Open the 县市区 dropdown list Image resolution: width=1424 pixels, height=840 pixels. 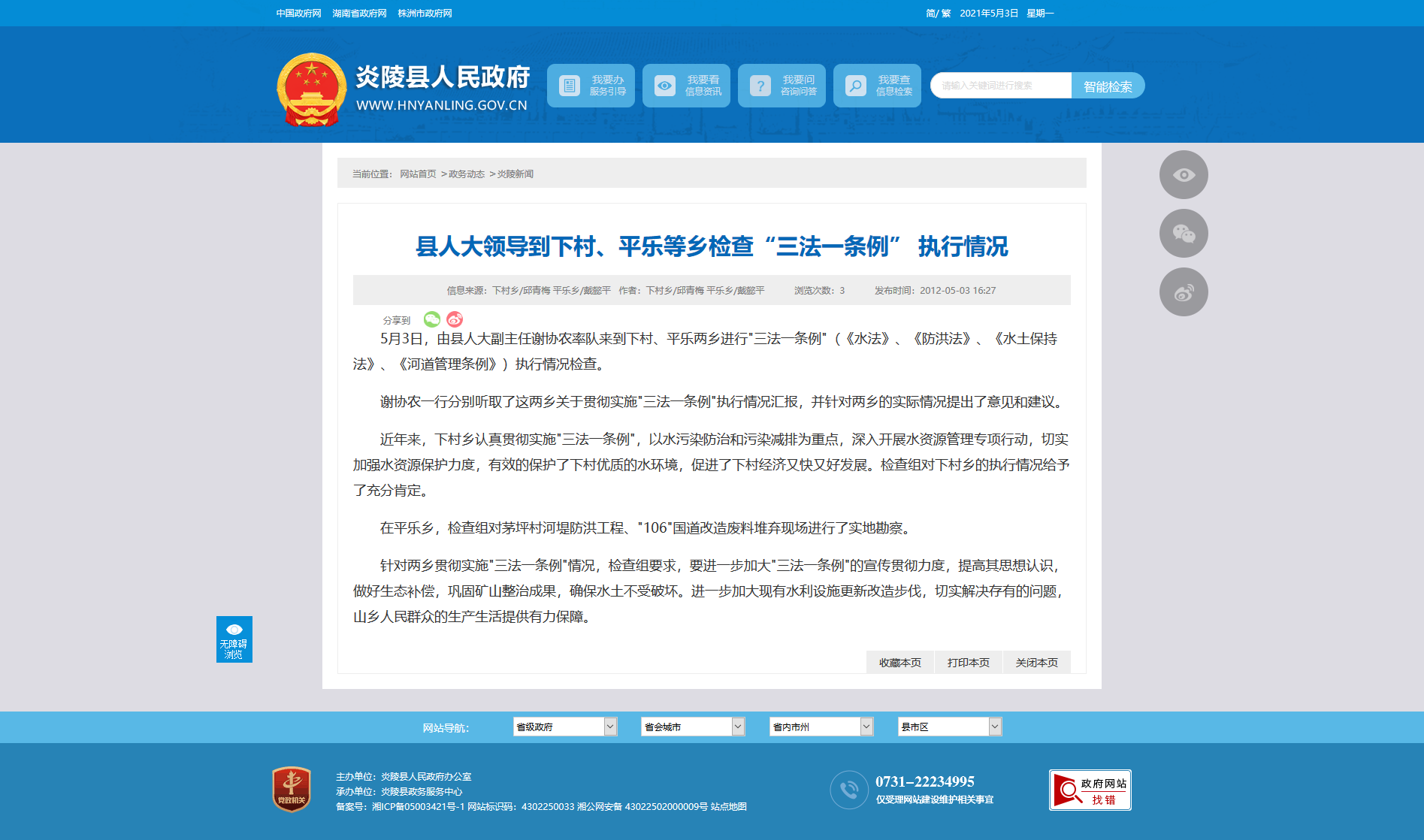[950, 727]
